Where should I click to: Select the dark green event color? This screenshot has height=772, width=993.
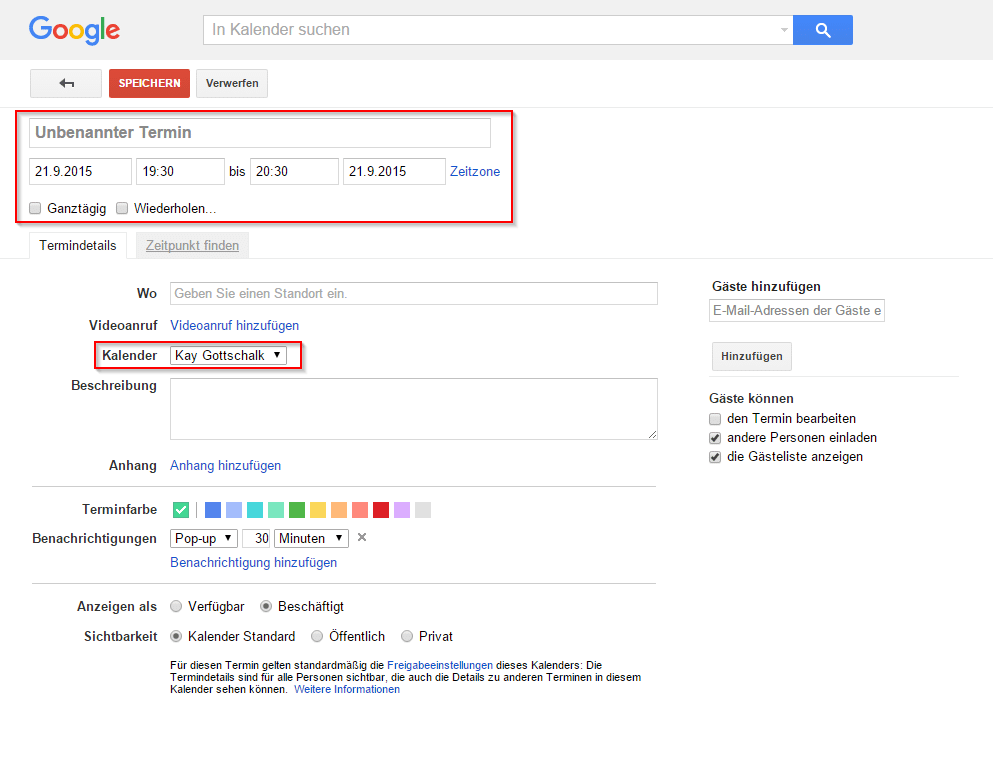pyautogui.click(x=297, y=510)
